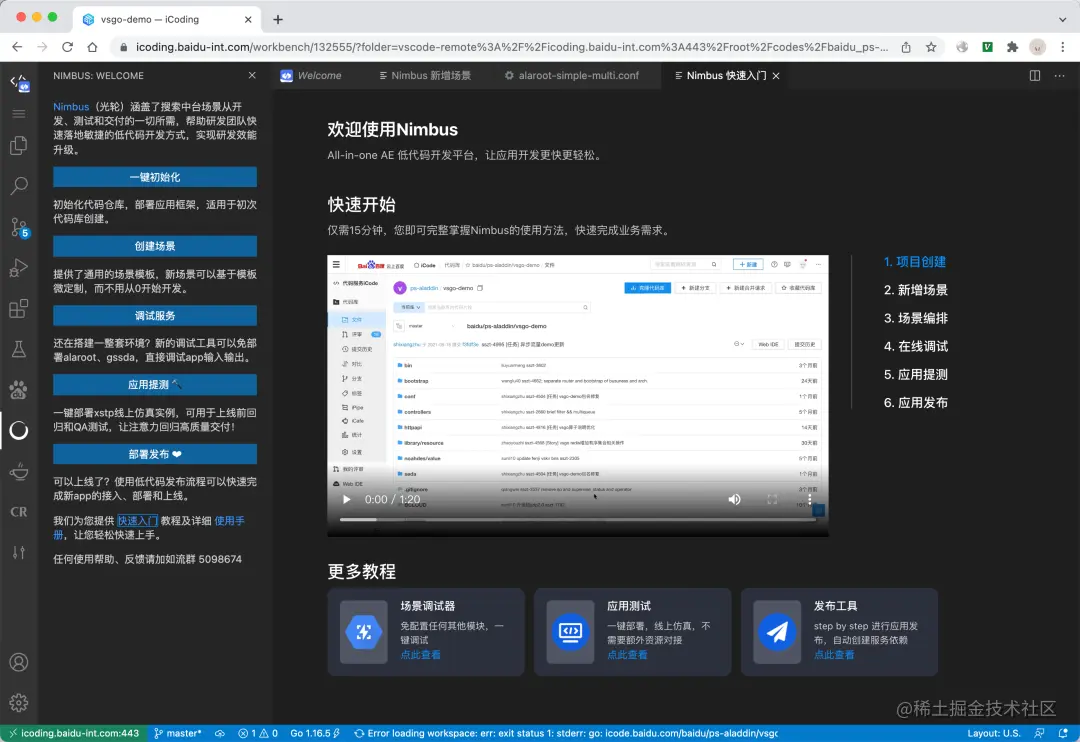The height and width of the screenshot is (742, 1080).
Task: Select the Run and Debug icon
Action: click(19, 268)
